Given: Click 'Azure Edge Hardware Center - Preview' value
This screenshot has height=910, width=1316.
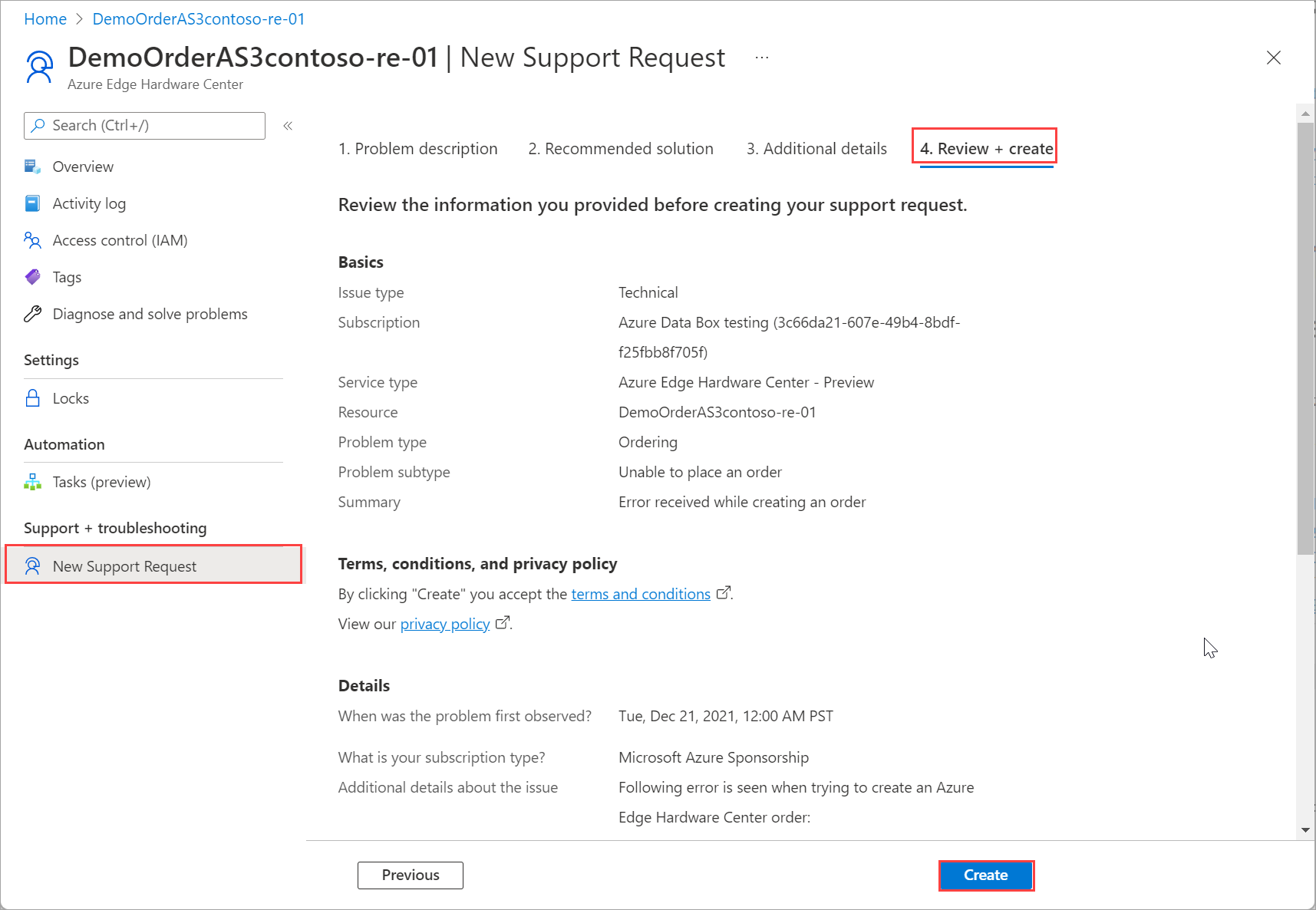Looking at the screenshot, I should (746, 382).
